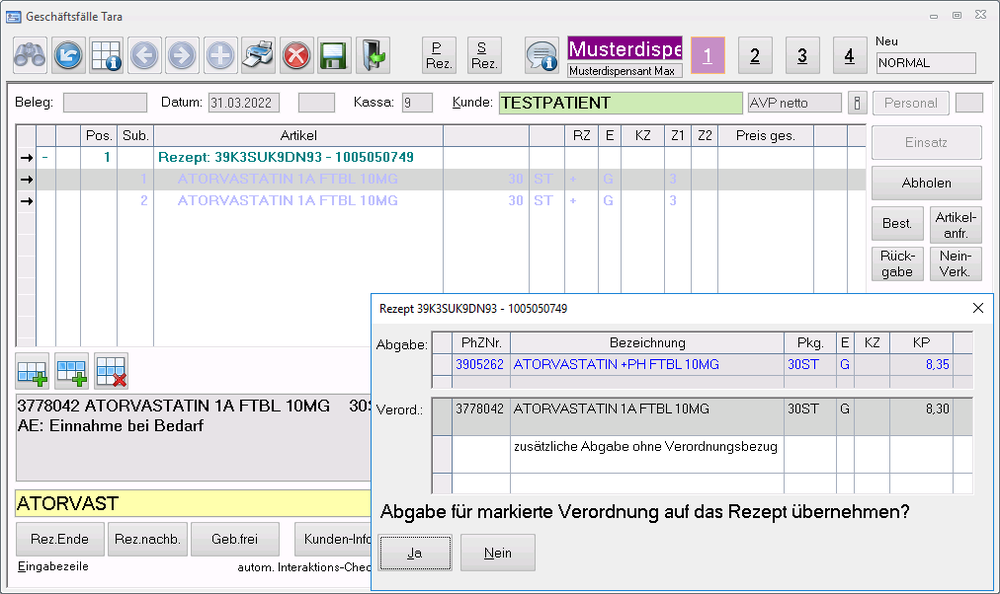Click the Rez.Ende button
This screenshot has height=594, width=1000.
click(x=59, y=539)
